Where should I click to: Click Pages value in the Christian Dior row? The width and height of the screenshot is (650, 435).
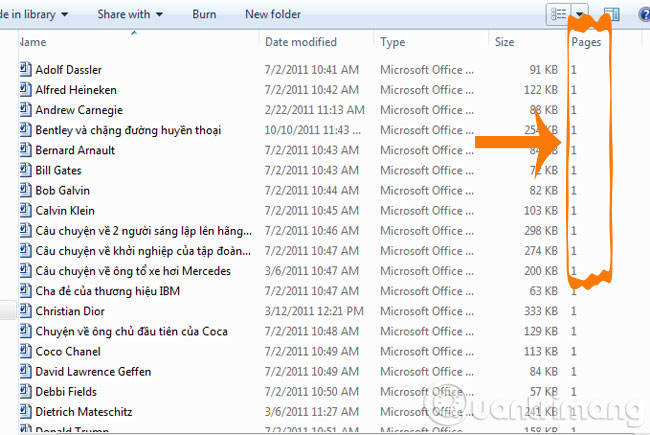coord(573,311)
